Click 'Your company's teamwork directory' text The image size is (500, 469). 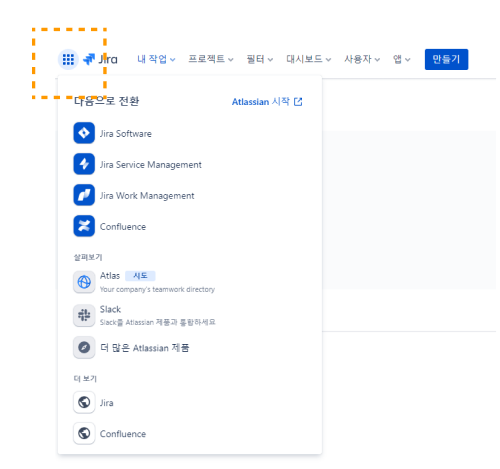click(157, 289)
